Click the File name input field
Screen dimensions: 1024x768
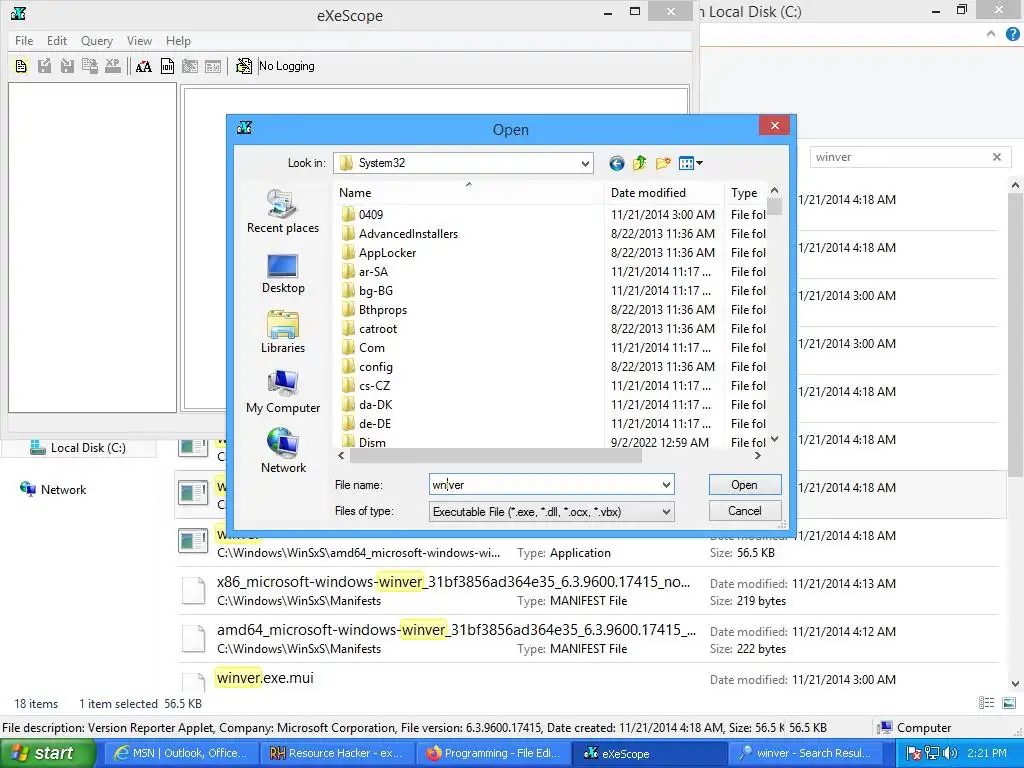tap(544, 485)
